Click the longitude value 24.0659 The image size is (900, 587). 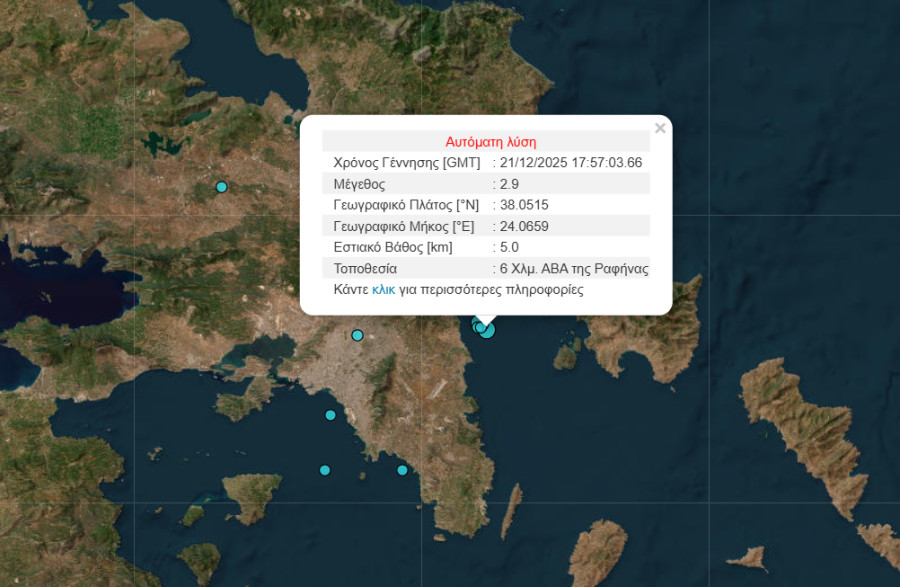coord(524,226)
